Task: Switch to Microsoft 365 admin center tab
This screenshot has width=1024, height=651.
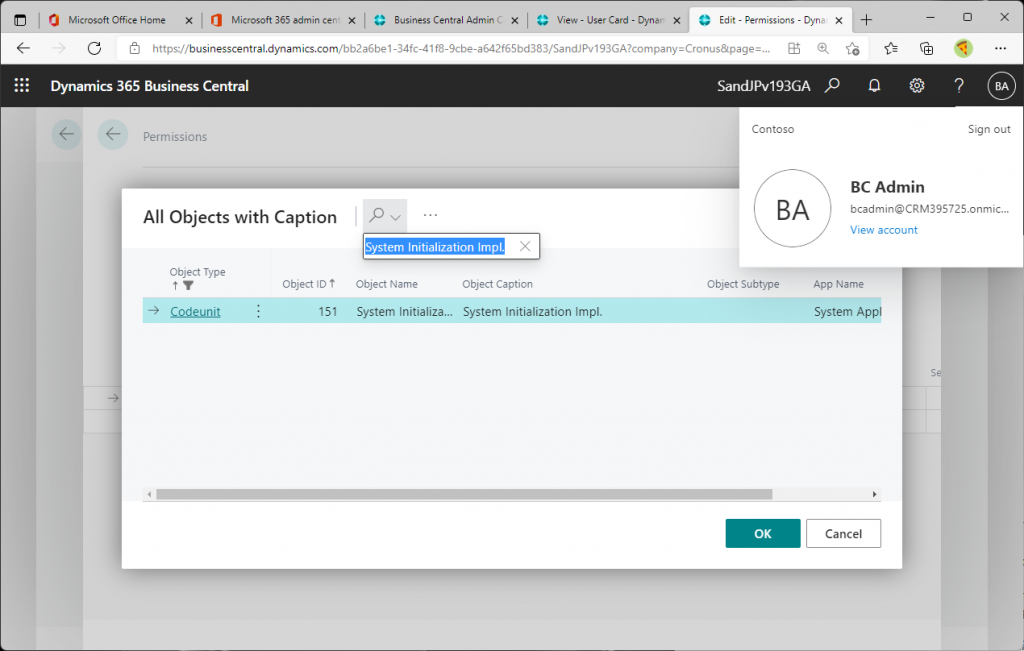Action: pos(285,20)
